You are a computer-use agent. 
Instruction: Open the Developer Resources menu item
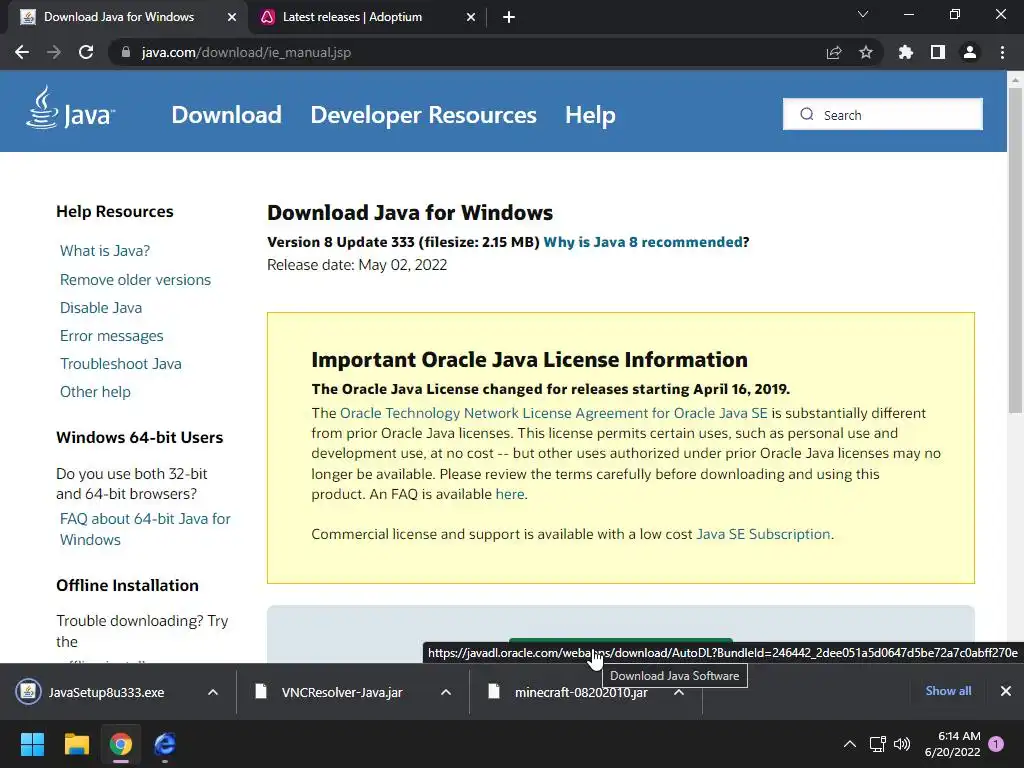tap(423, 115)
